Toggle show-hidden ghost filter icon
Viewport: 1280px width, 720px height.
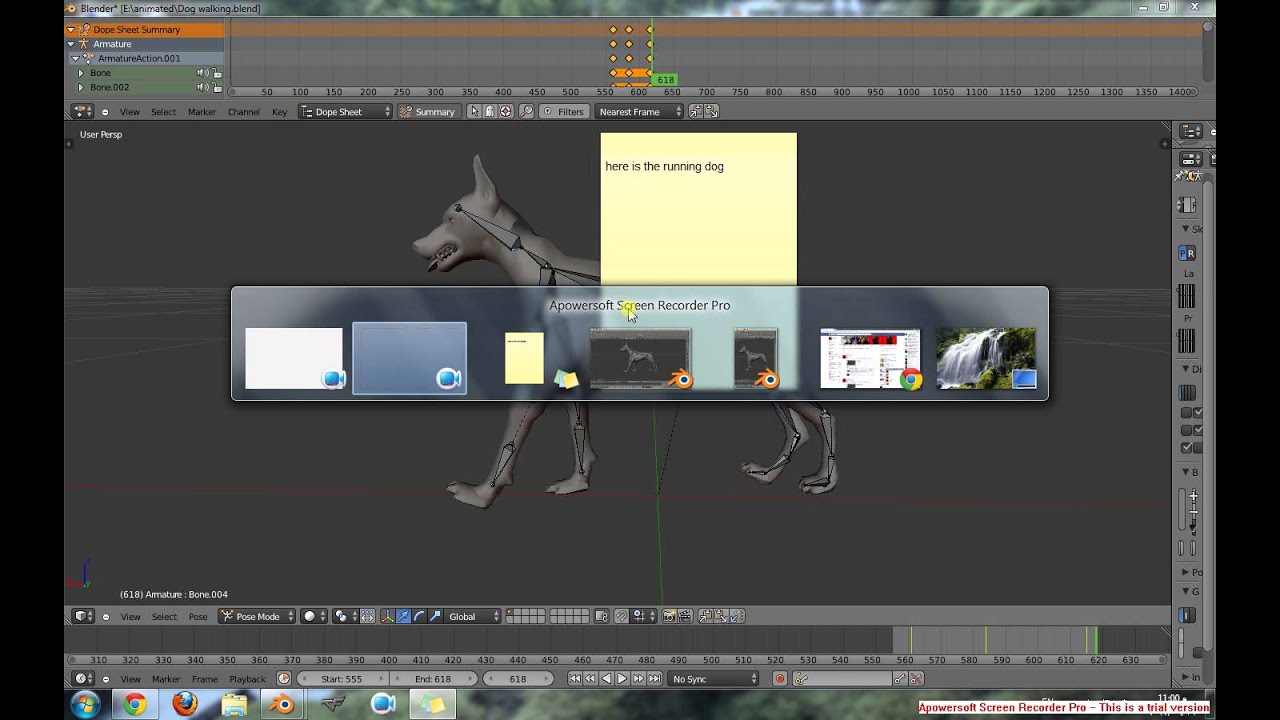coord(490,112)
